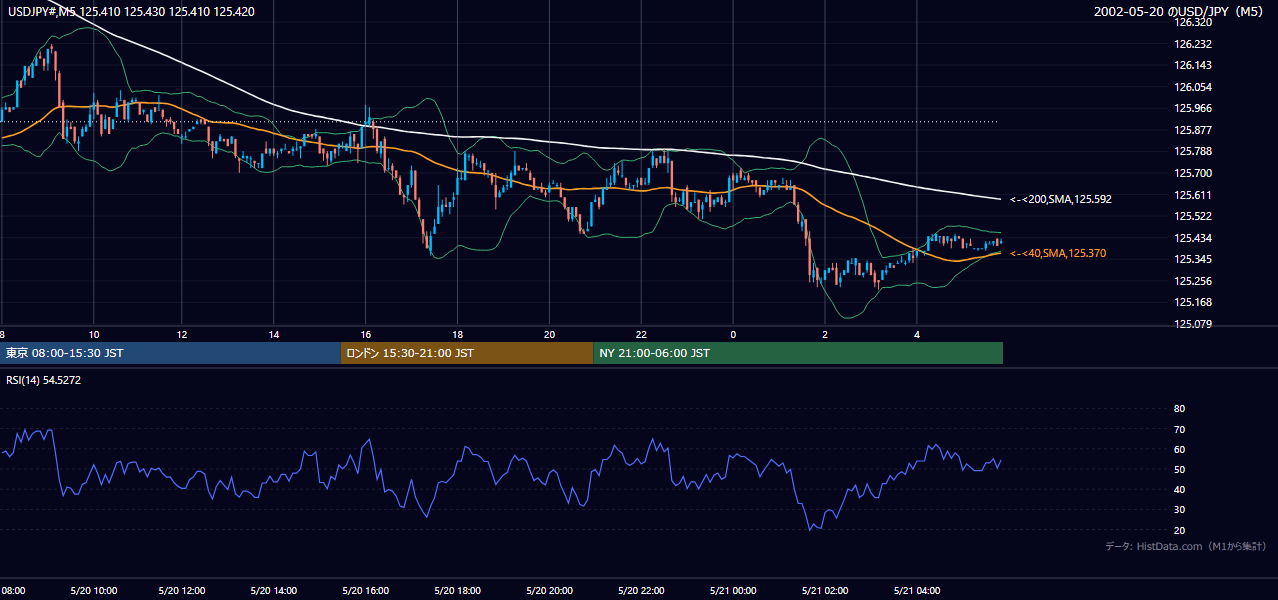1278x600 pixels.
Task: Click the hour label 14 on price chart
Action: 274,334
